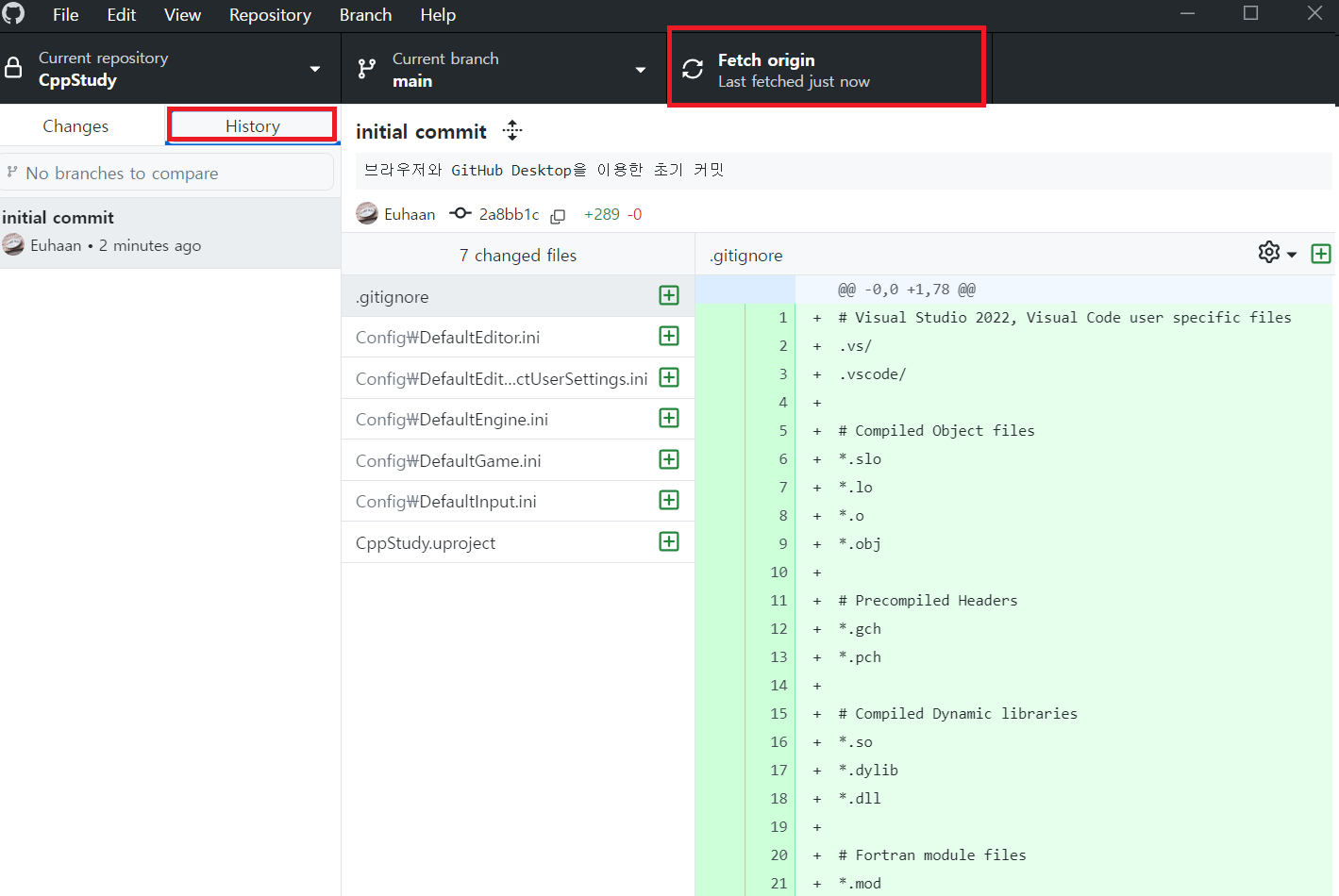Click the diff line '*.pch'
Screen dimensions: 1339x896
click(x=860, y=657)
